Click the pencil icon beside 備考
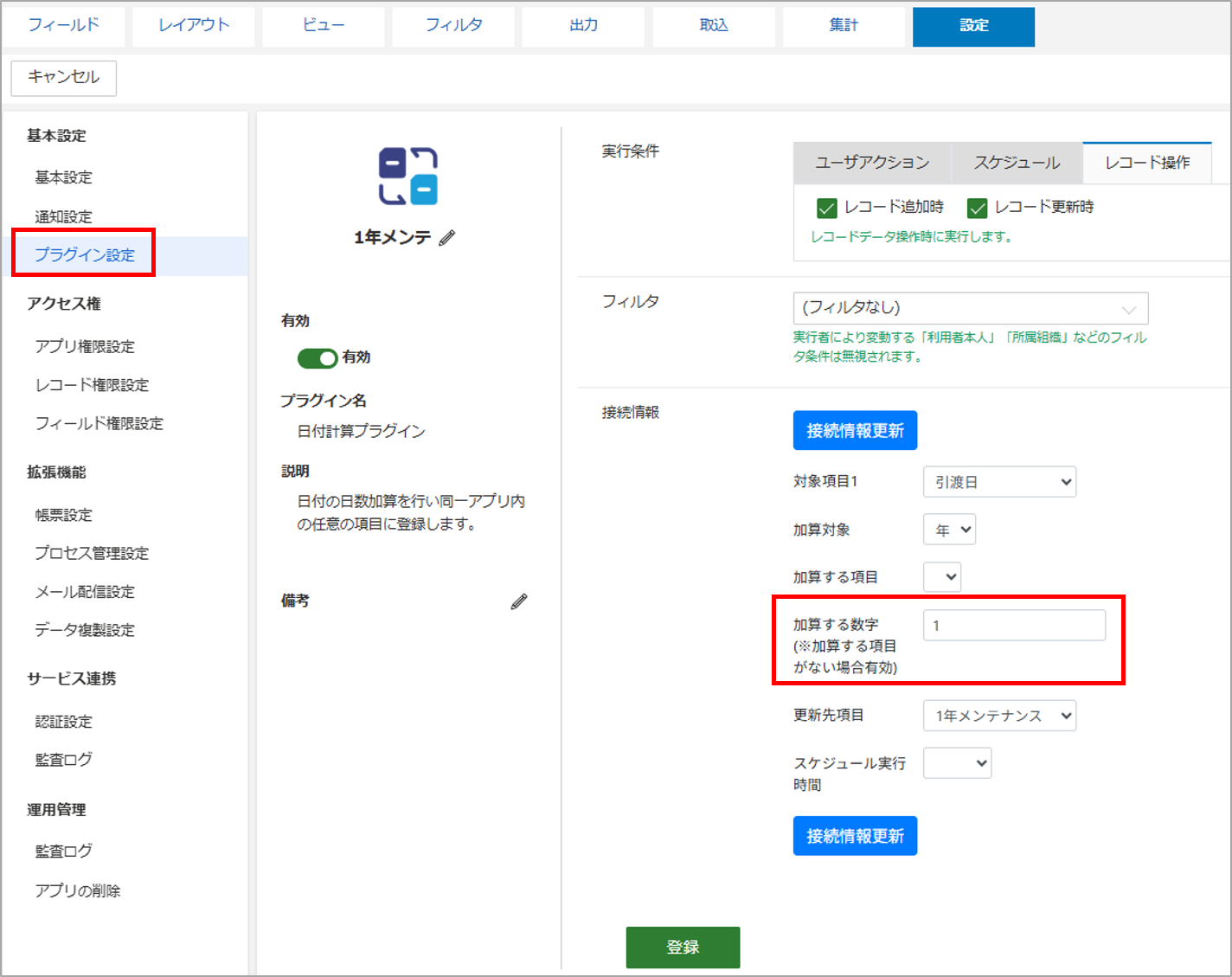 click(x=519, y=601)
